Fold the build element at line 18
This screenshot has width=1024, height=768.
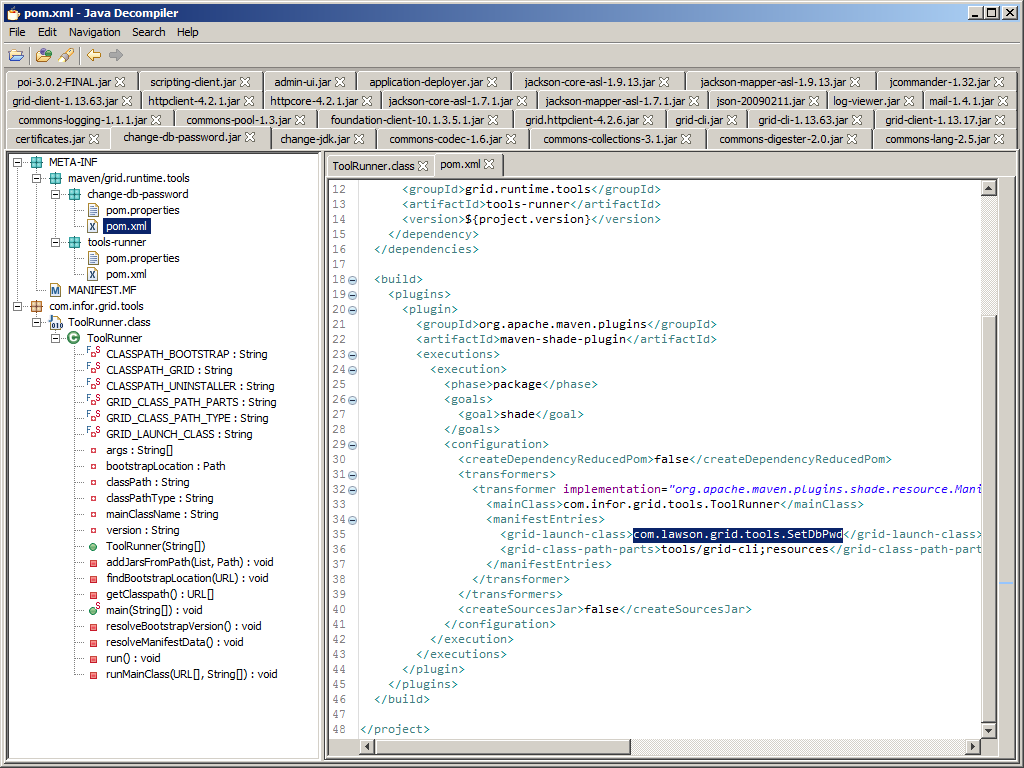click(x=352, y=280)
